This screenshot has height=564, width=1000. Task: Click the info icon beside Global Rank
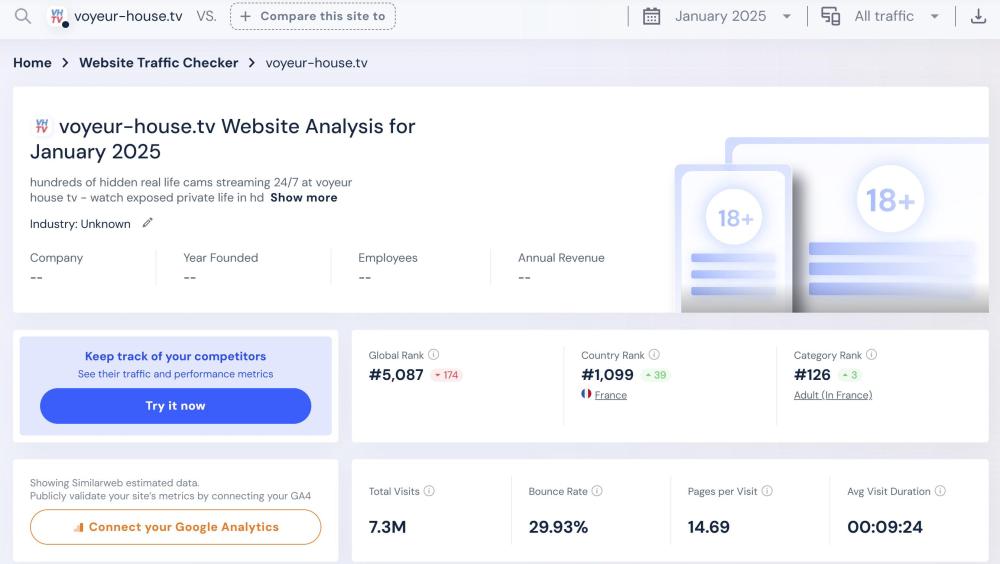pos(433,355)
